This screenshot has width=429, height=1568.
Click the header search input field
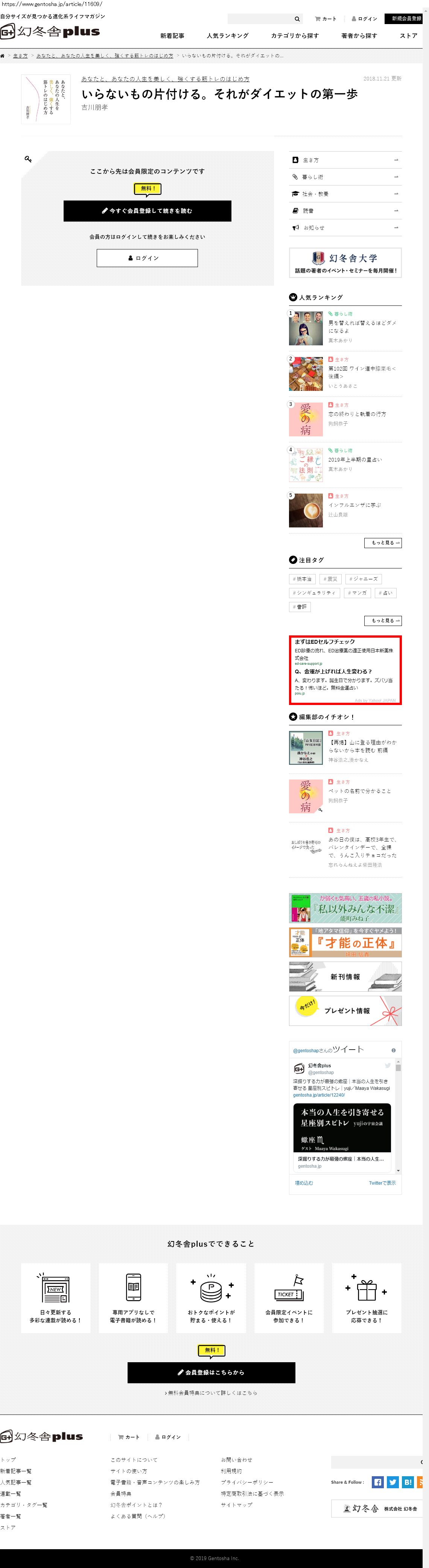(x=260, y=19)
